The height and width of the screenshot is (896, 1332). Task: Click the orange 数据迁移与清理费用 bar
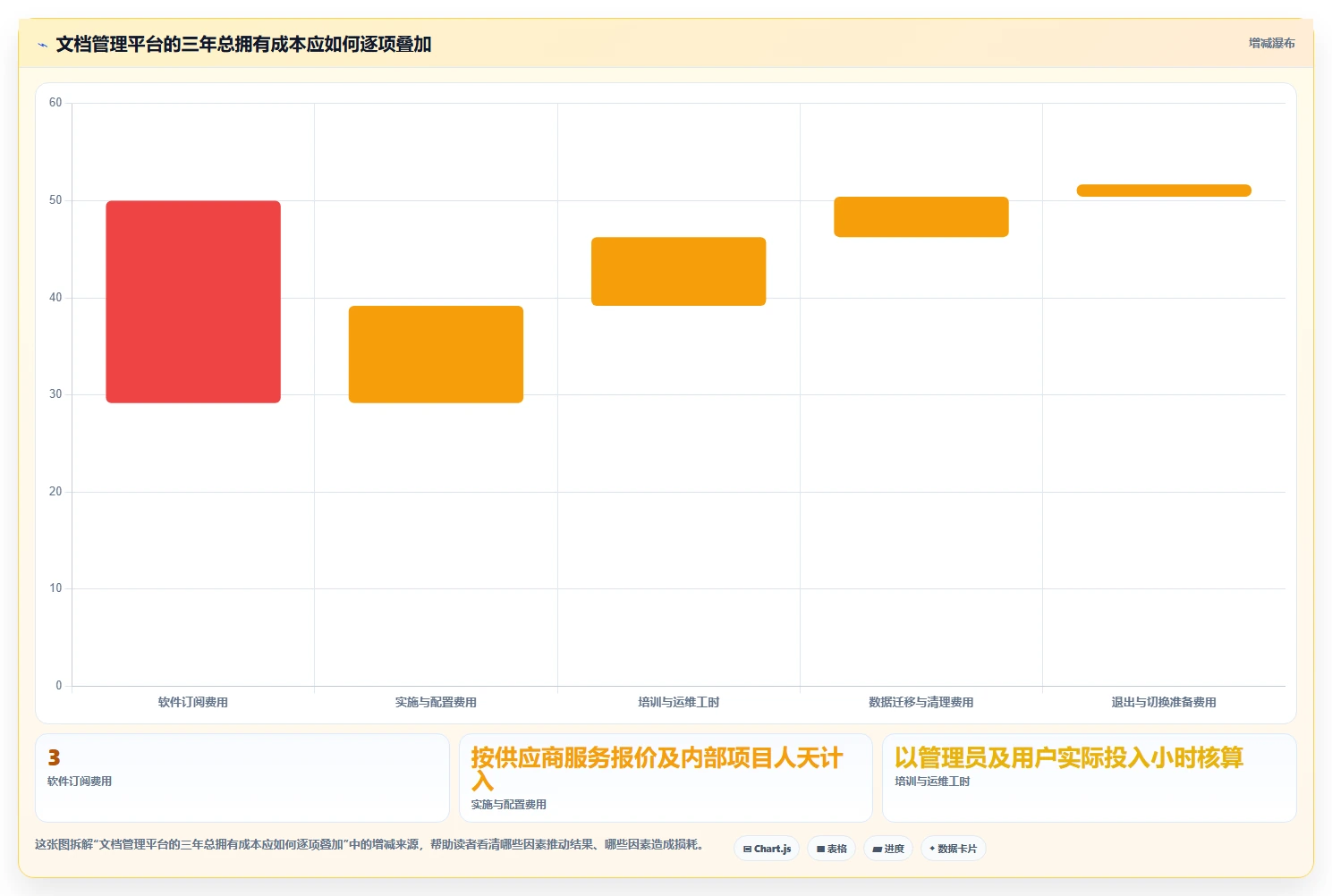click(921, 216)
